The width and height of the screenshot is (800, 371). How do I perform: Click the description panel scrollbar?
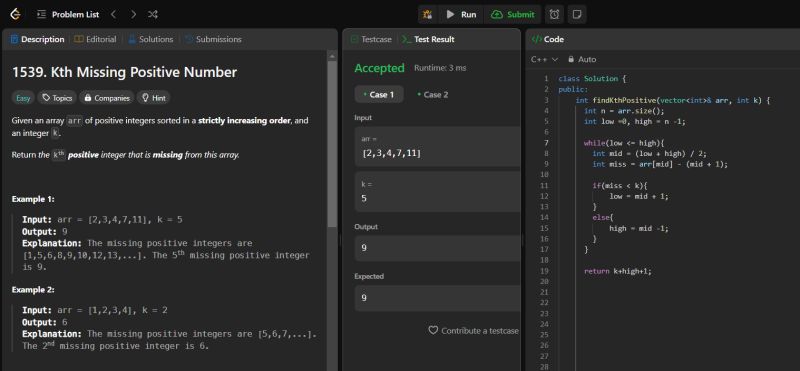click(x=332, y=143)
